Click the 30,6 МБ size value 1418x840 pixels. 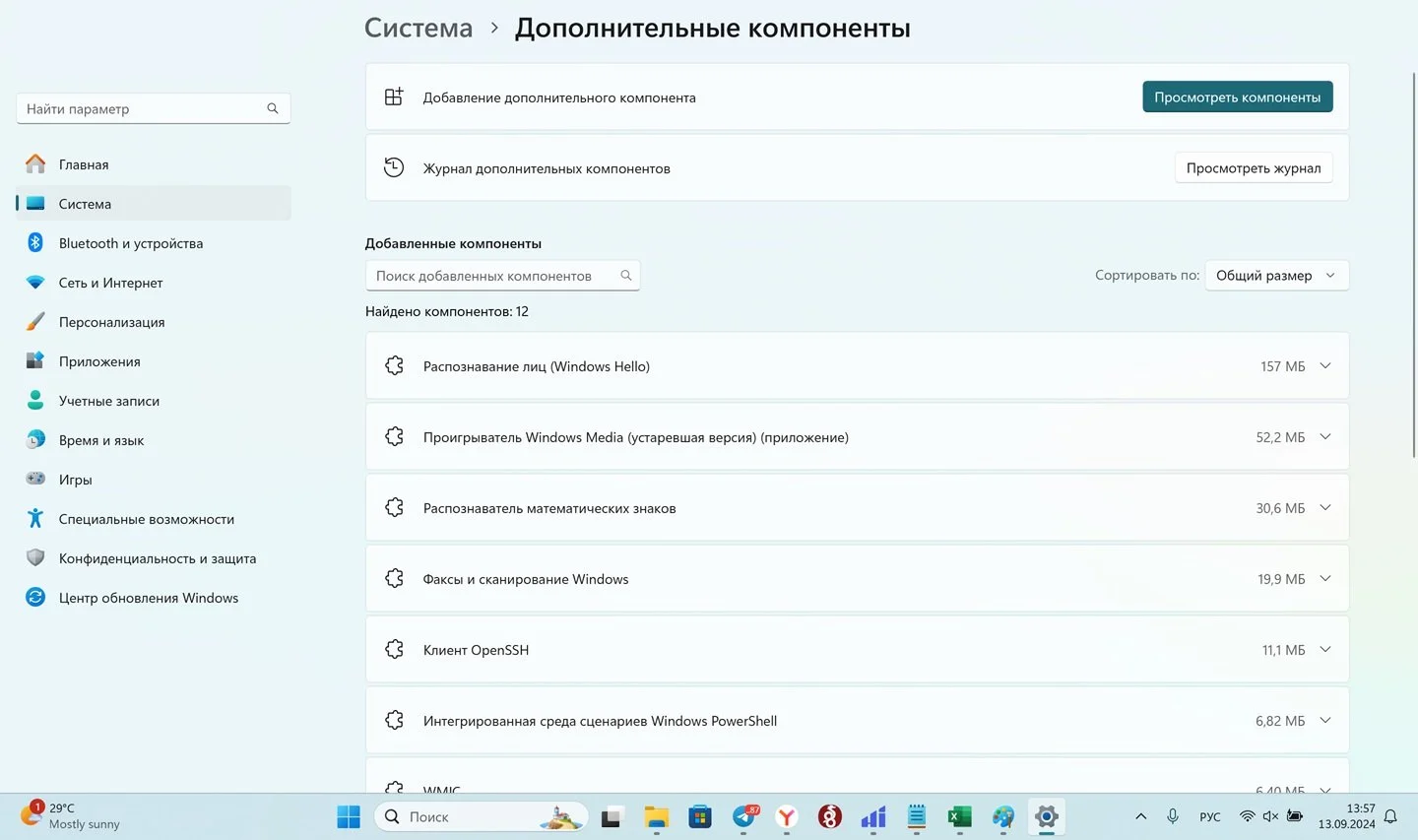(1280, 508)
